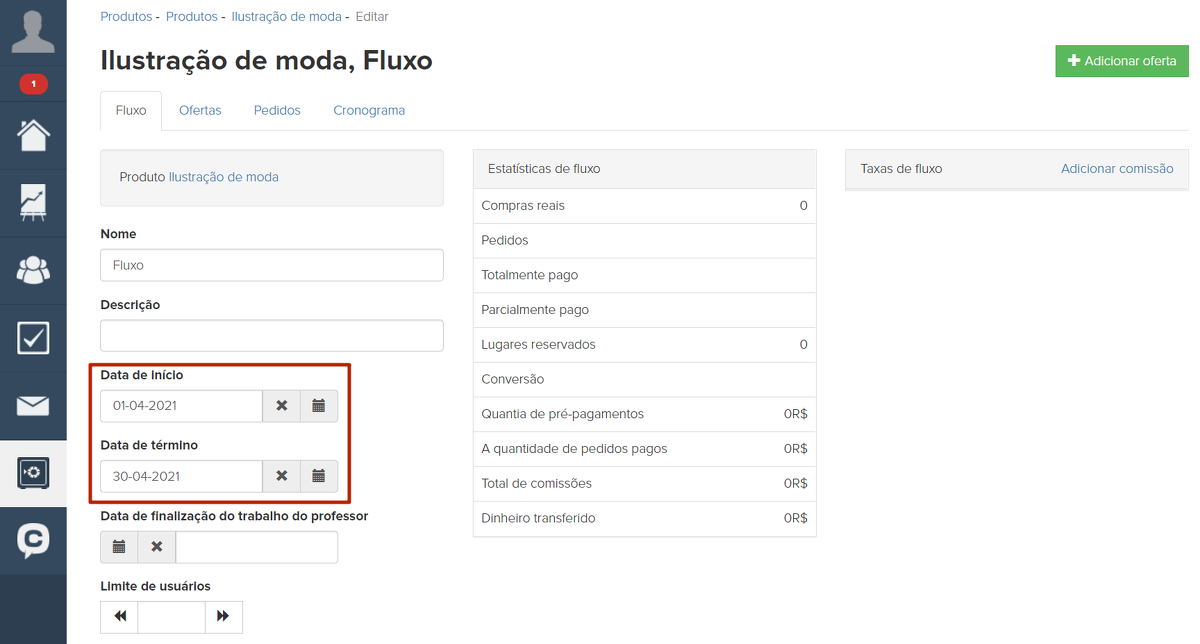Open calendar for professor work end date

coord(119,547)
